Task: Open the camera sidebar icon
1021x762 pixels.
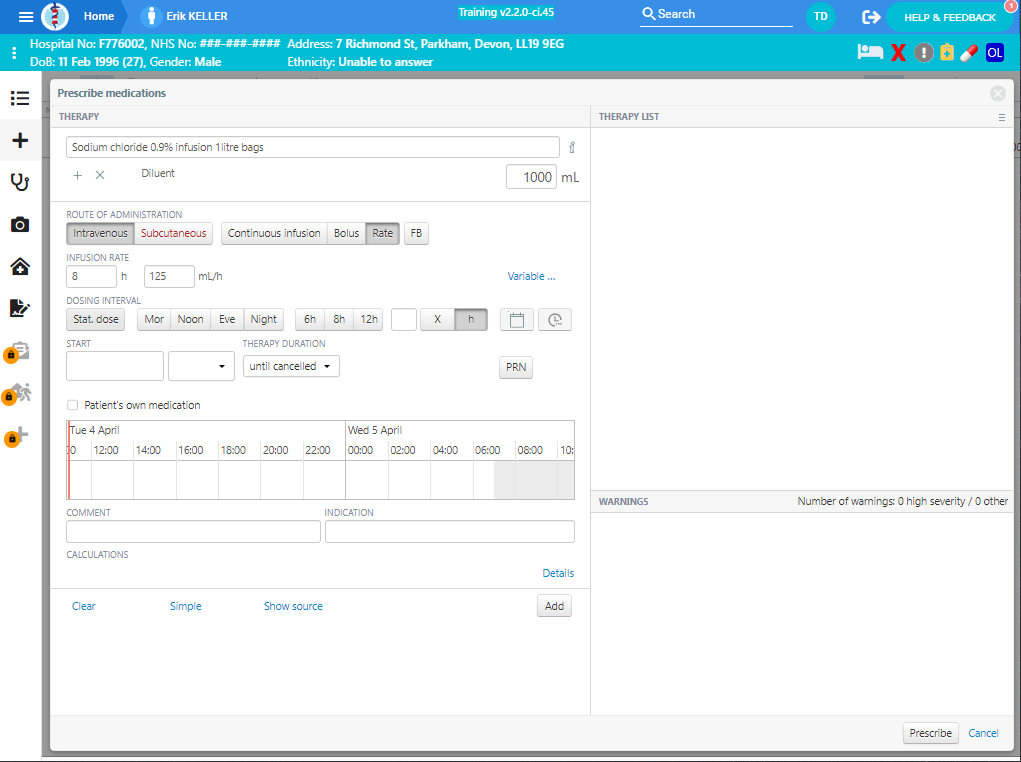Action: 20,225
